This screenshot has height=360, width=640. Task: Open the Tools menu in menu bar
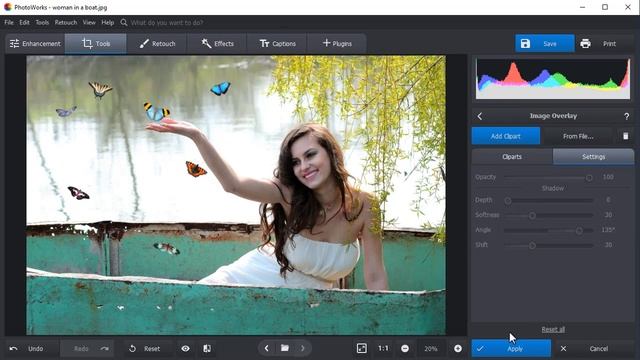tap(42, 22)
